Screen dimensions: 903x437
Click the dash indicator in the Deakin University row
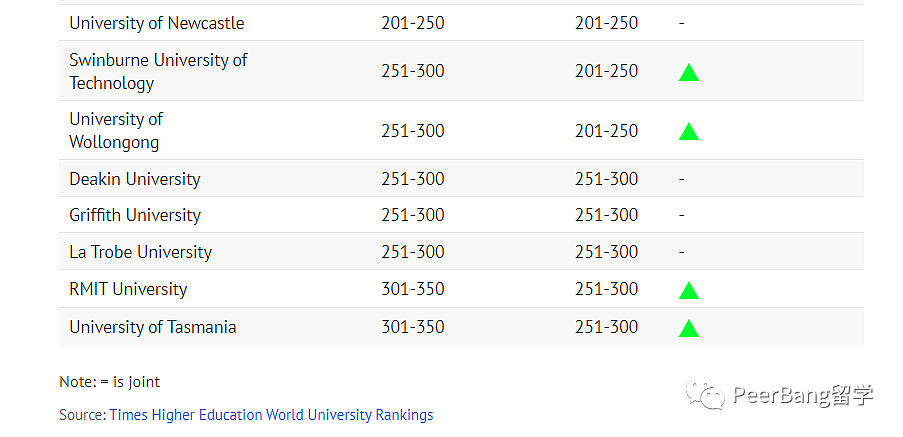pyautogui.click(x=681, y=179)
